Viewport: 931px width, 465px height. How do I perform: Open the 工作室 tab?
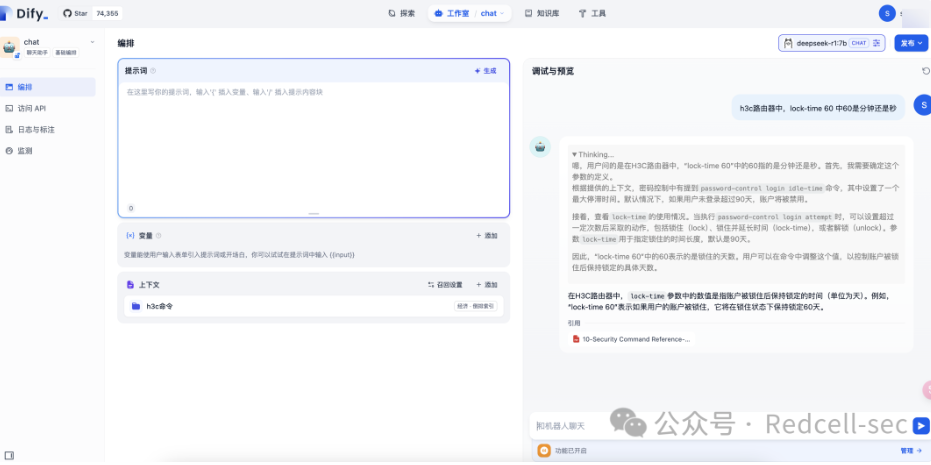[452, 13]
